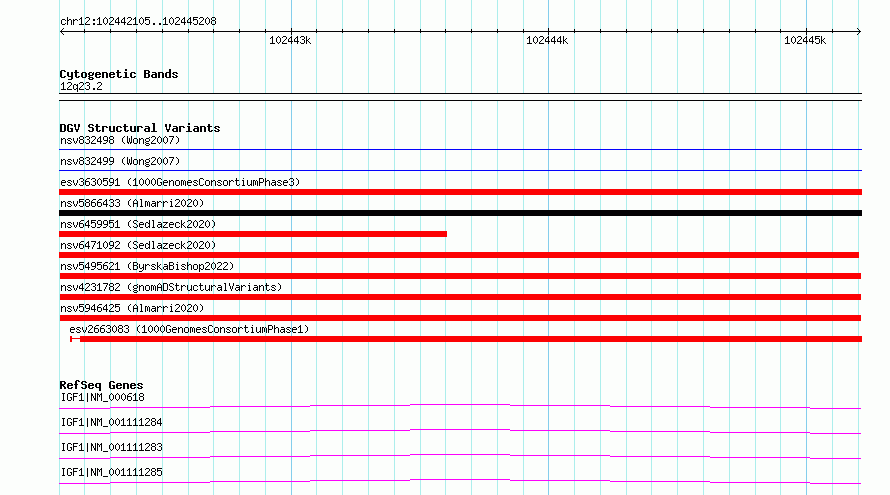
Task: Select the red bar of nsv5946425
Action: 460,318
